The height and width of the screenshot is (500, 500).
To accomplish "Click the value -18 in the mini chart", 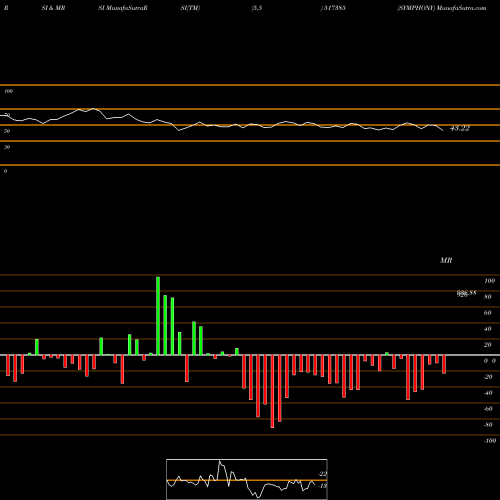I will (322, 486).
